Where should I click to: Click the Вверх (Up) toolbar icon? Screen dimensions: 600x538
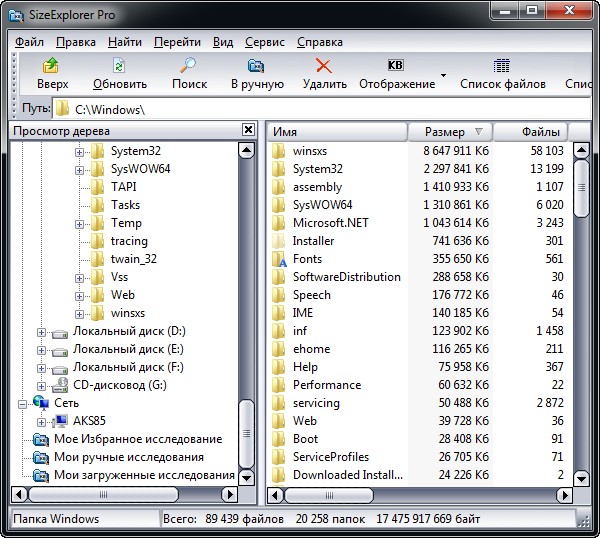[52, 67]
